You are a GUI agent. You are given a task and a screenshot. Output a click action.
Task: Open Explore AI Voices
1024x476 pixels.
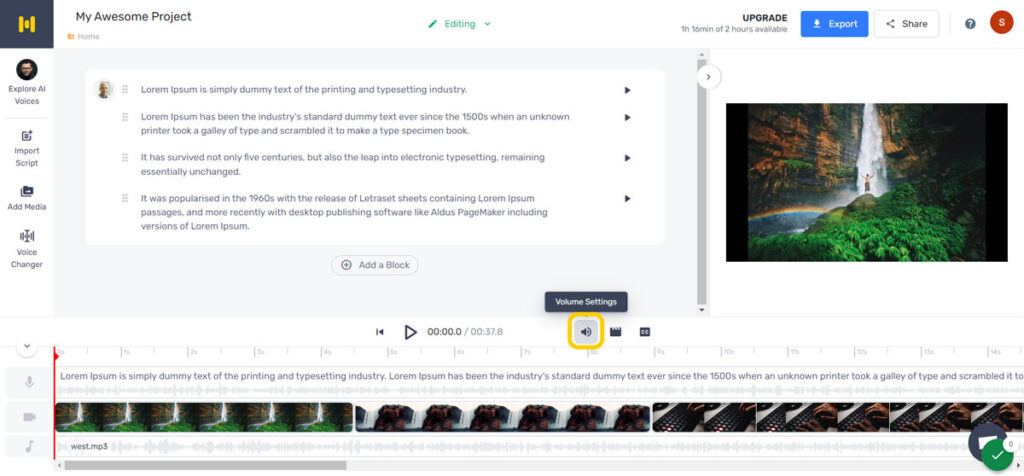(27, 81)
